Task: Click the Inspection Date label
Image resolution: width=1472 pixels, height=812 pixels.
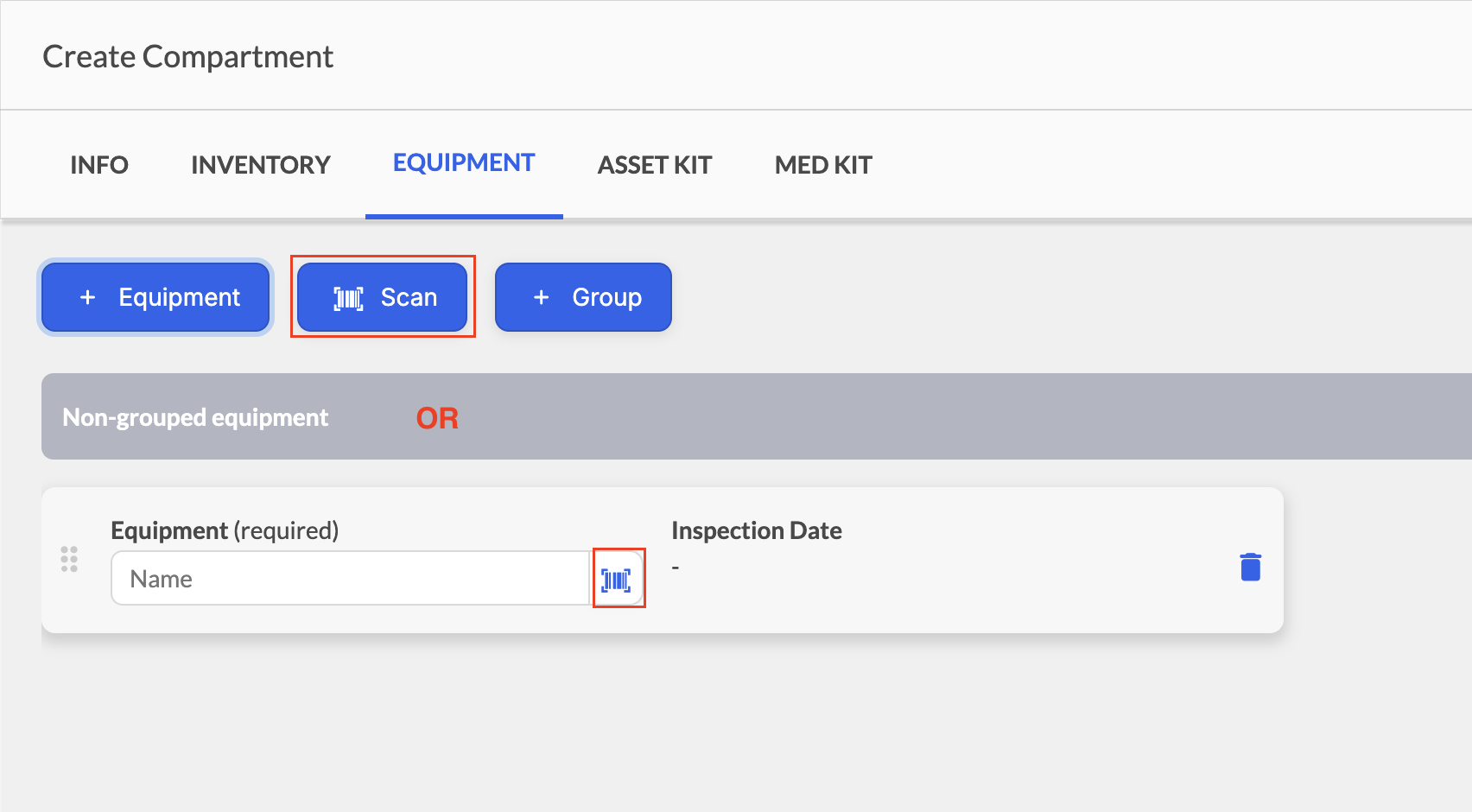Action: tap(757, 530)
